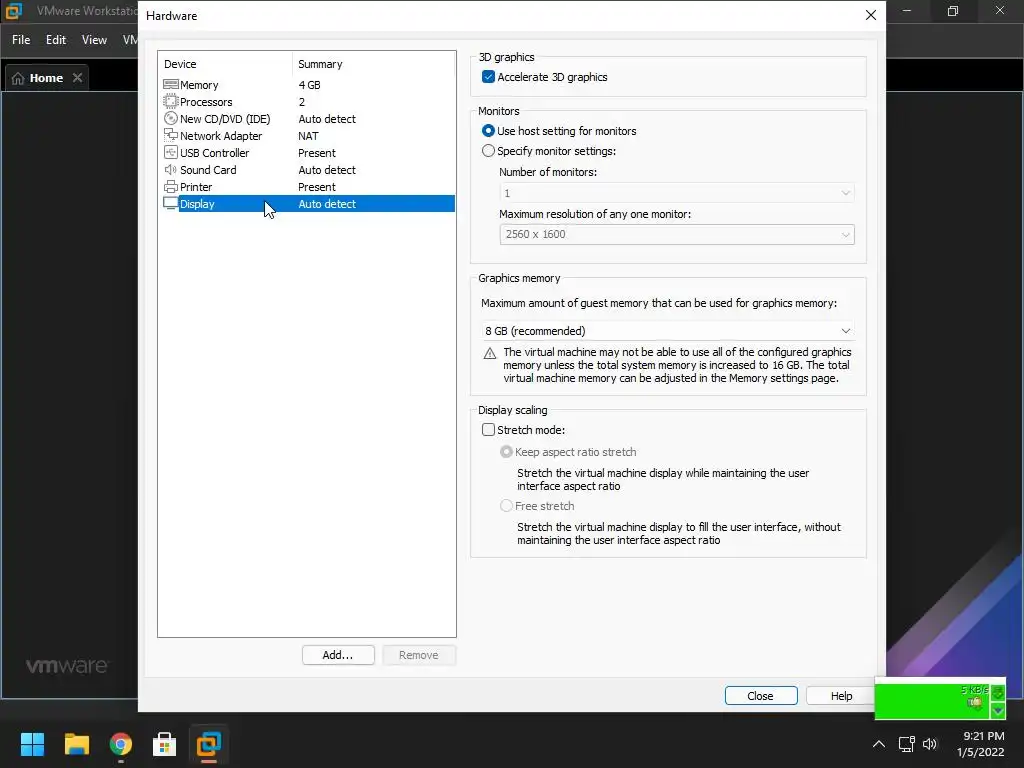This screenshot has width=1024, height=768.
Task: Select the Printer icon
Action: point(170,186)
